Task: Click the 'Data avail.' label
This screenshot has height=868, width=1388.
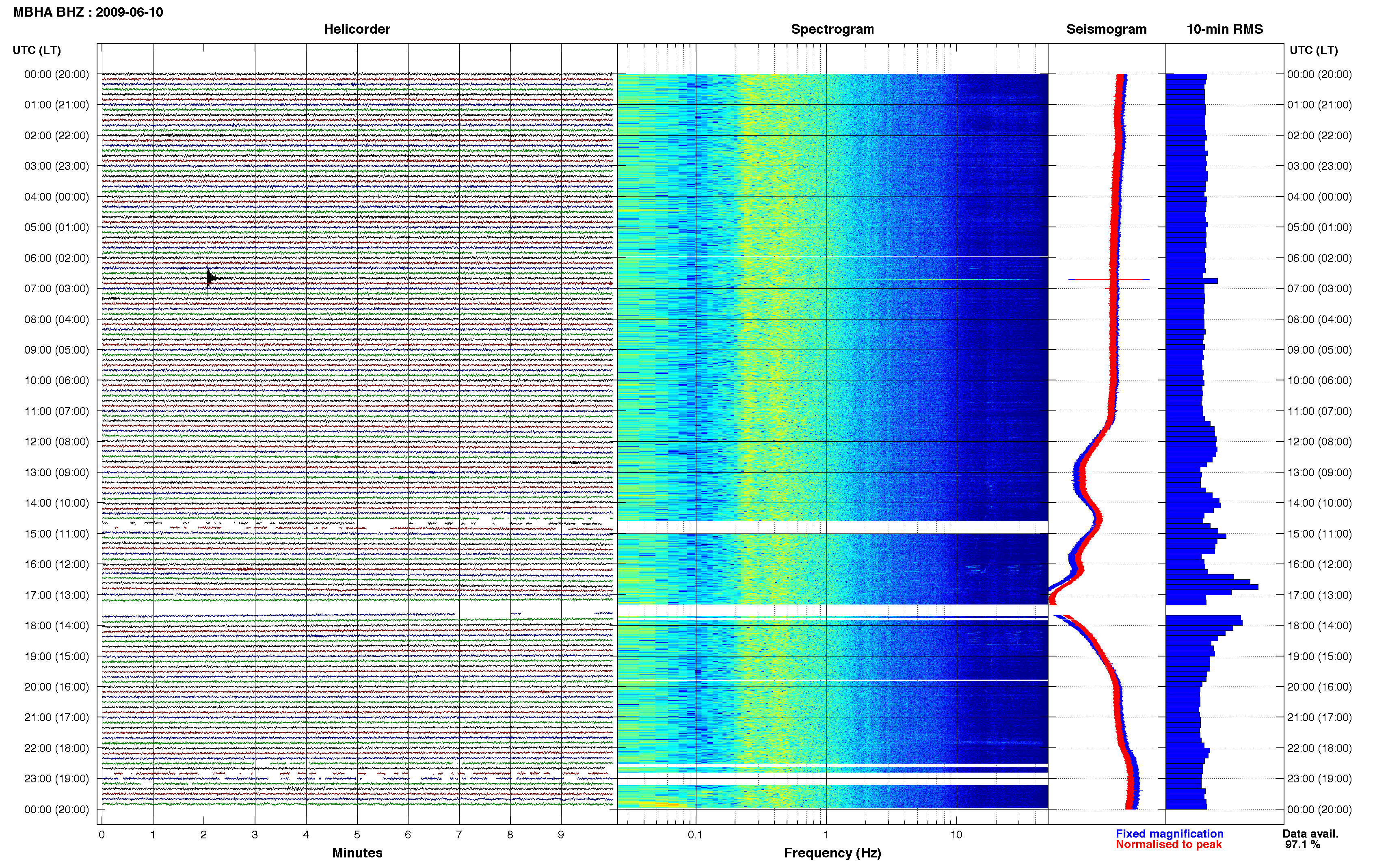Action: tap(1310, 833)
